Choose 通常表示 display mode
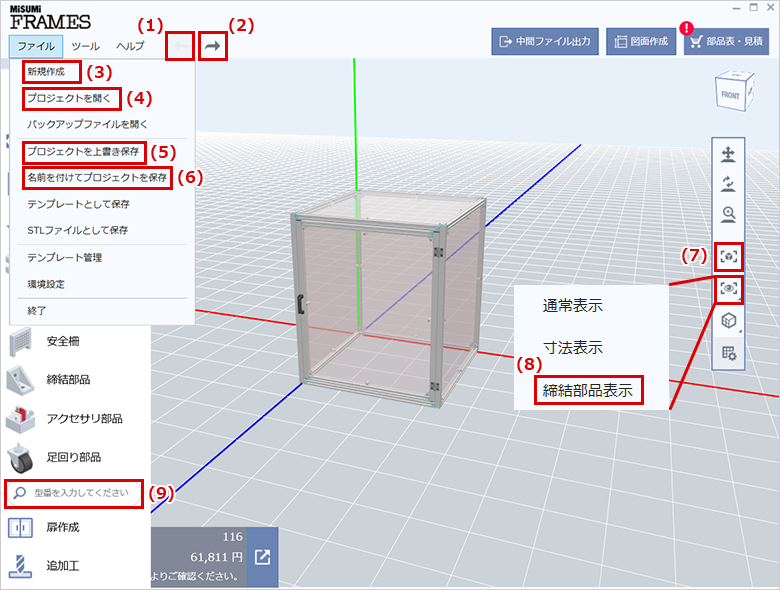 click(573, 306)
